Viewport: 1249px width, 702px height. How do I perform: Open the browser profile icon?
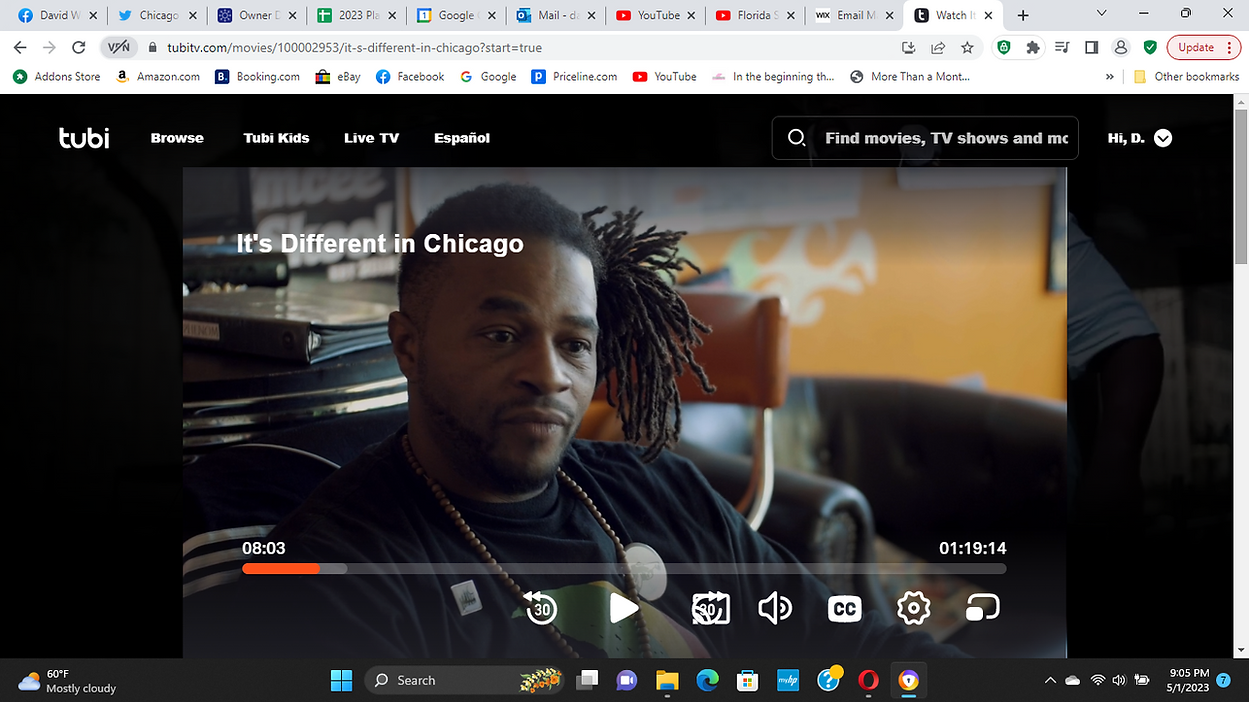click(x=1121, y=47)
